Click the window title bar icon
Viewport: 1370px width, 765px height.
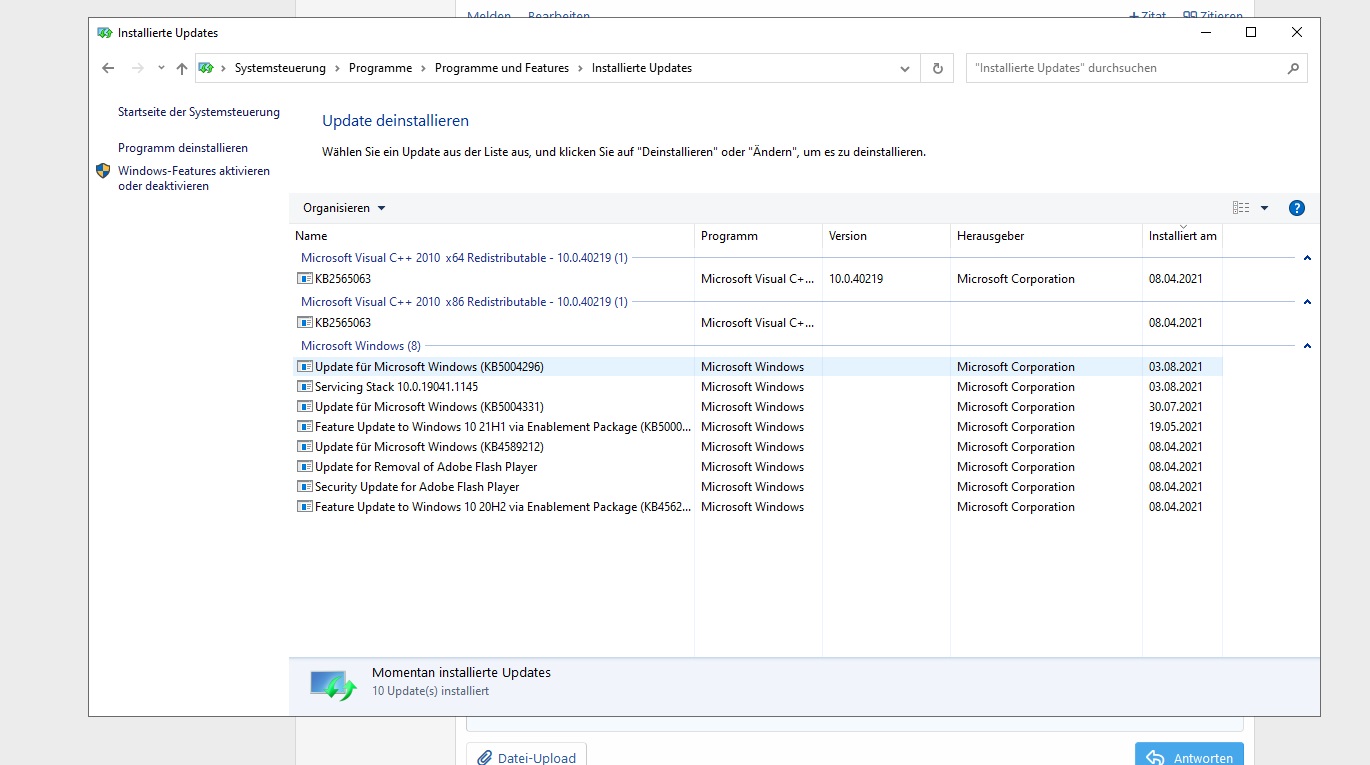(x=105, y=32)
